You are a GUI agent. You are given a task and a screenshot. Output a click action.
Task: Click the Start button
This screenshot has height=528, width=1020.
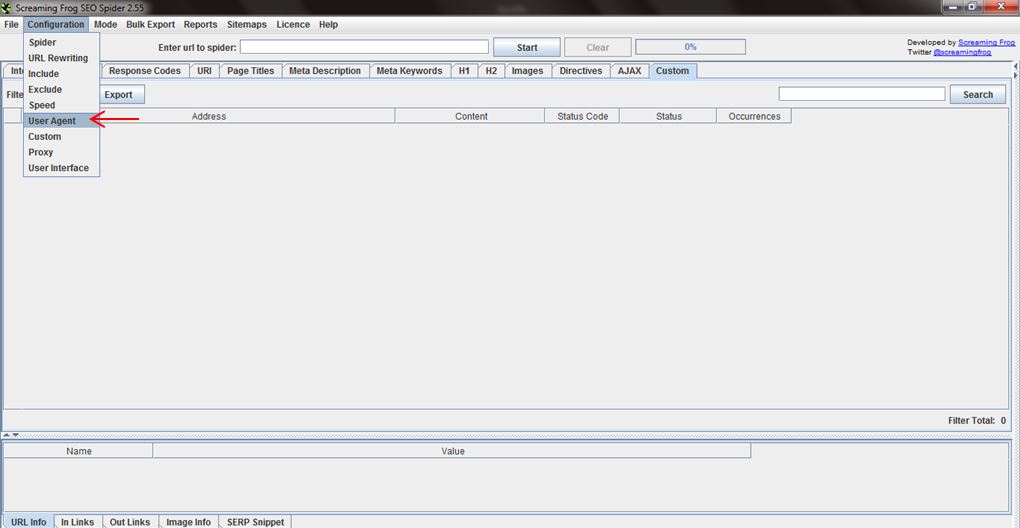(527, 47)
